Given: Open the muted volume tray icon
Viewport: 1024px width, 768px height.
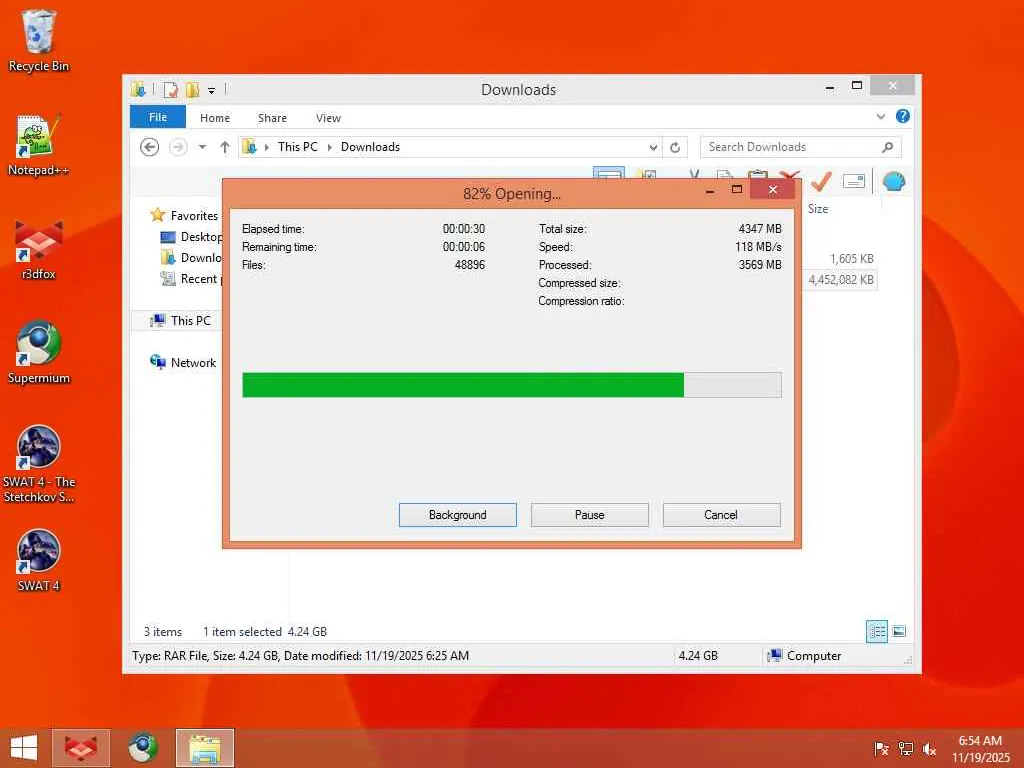Looking at the screenshot, I should [929, 749].
